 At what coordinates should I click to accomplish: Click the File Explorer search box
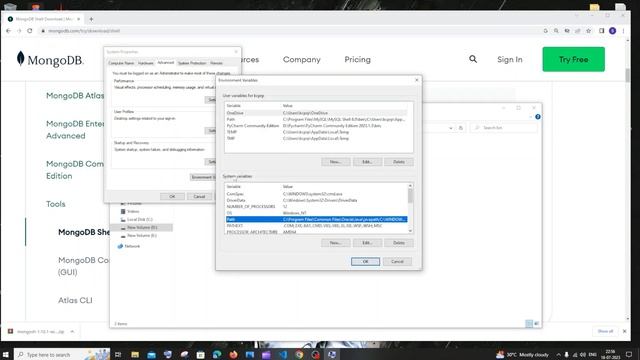pyautogui.click(x=504, y=128)
